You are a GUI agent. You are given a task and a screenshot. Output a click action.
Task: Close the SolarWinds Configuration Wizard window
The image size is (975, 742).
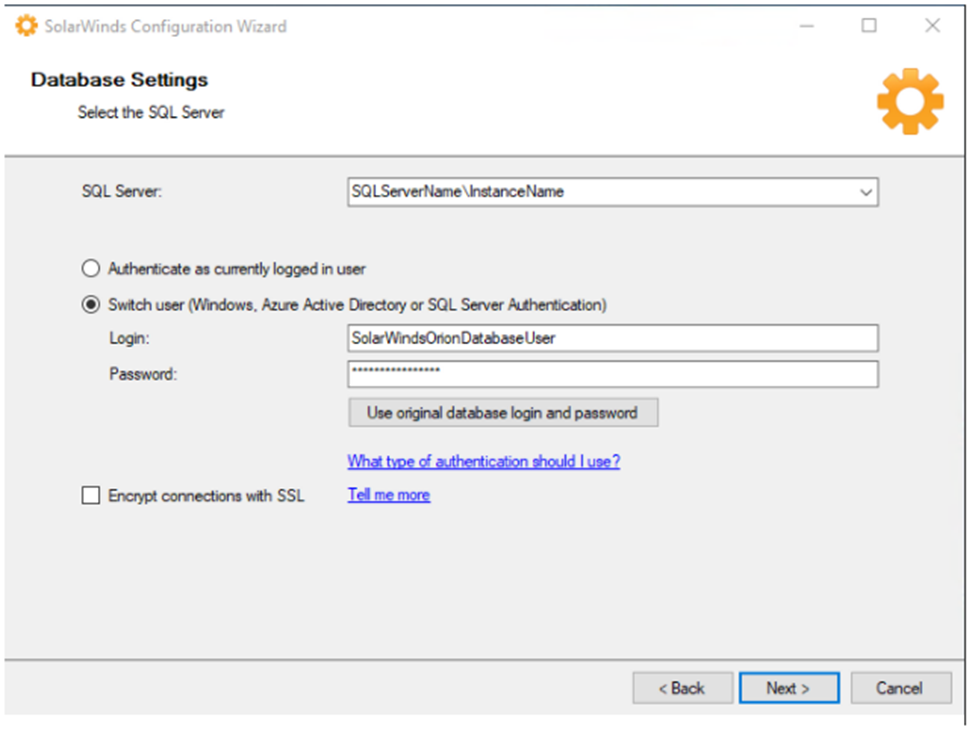pos(932,27)
